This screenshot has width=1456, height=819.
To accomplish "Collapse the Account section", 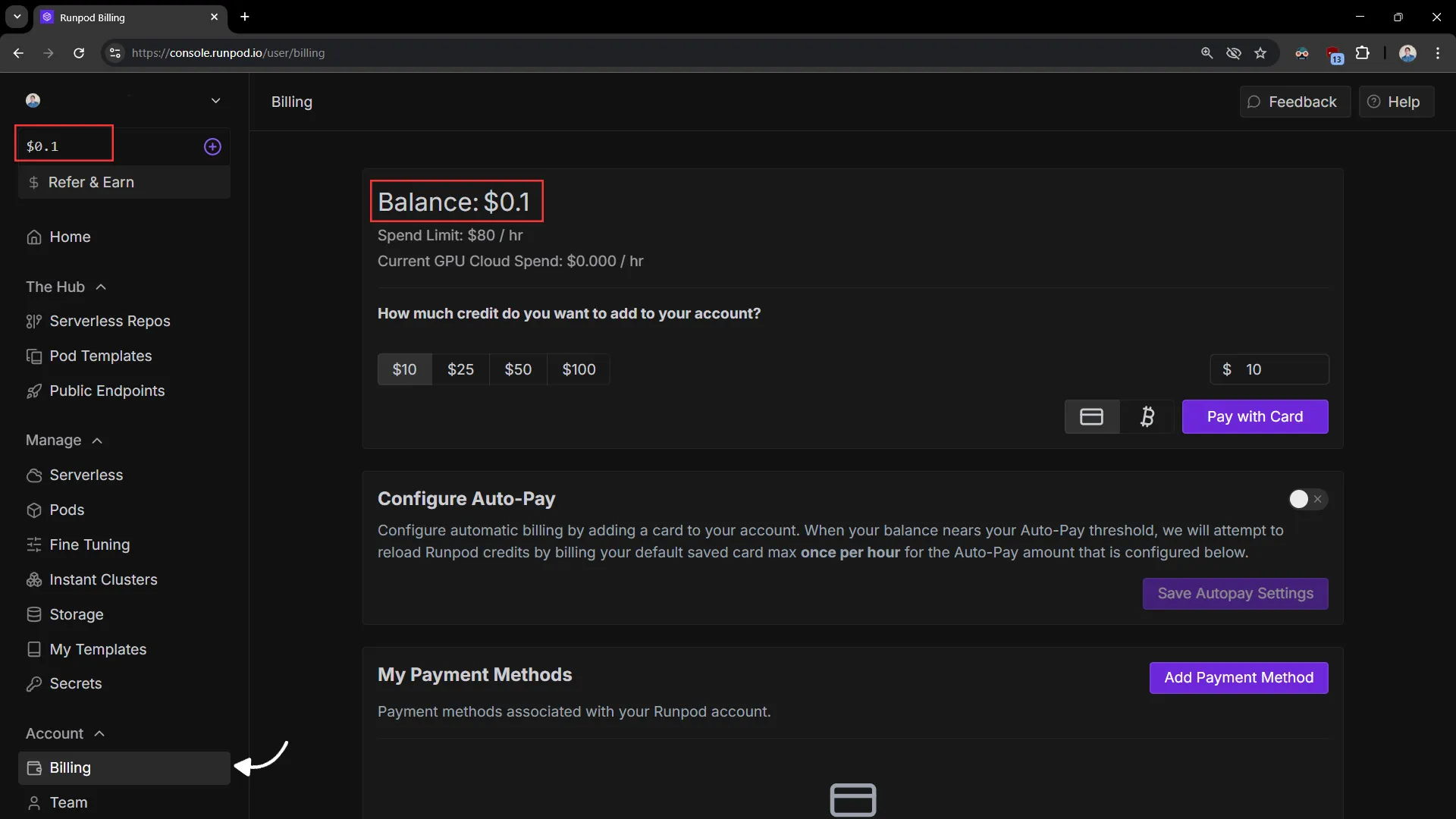I will 99,733.
